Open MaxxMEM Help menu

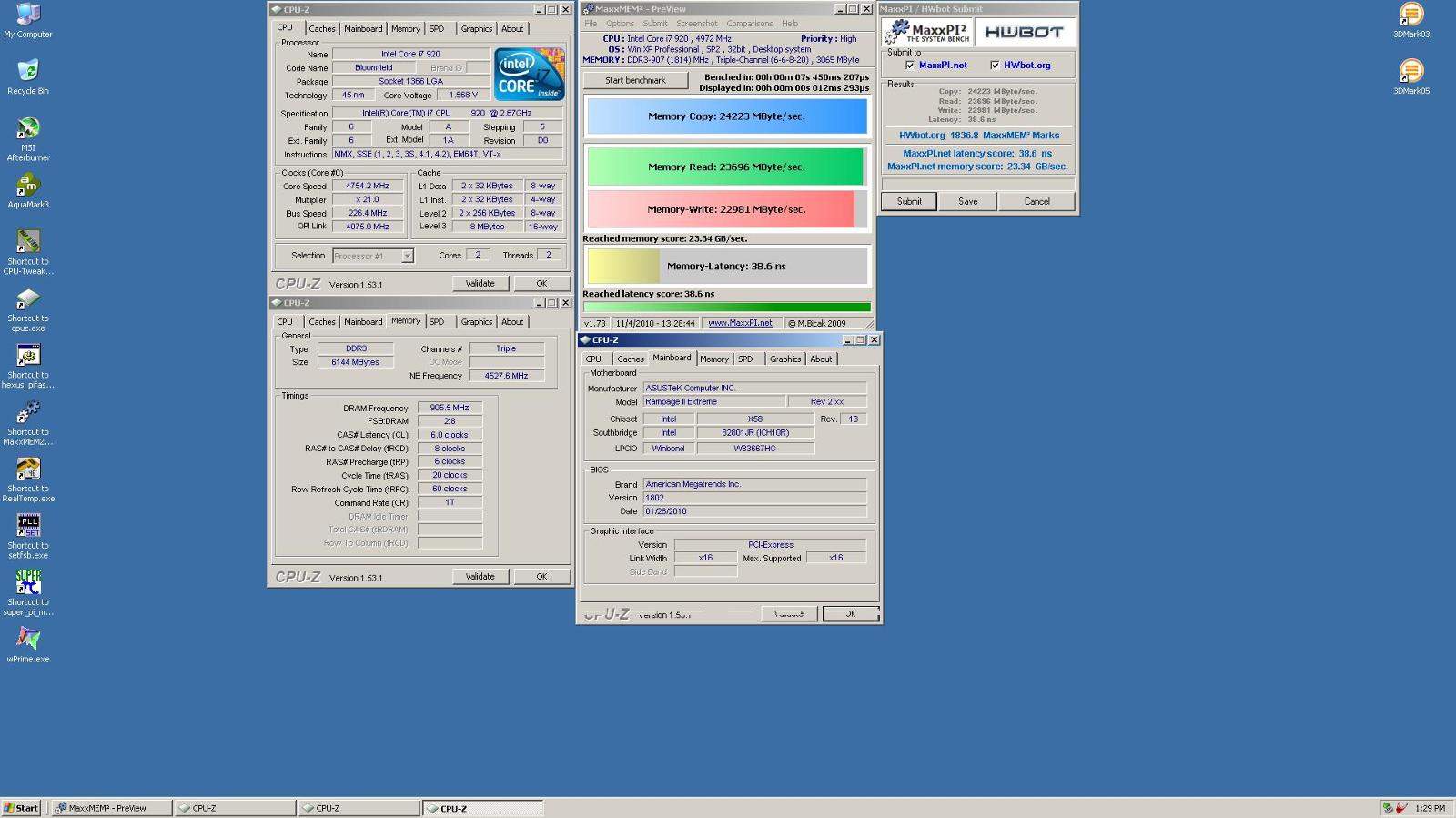pyautogui.click(x=790, y=24)
